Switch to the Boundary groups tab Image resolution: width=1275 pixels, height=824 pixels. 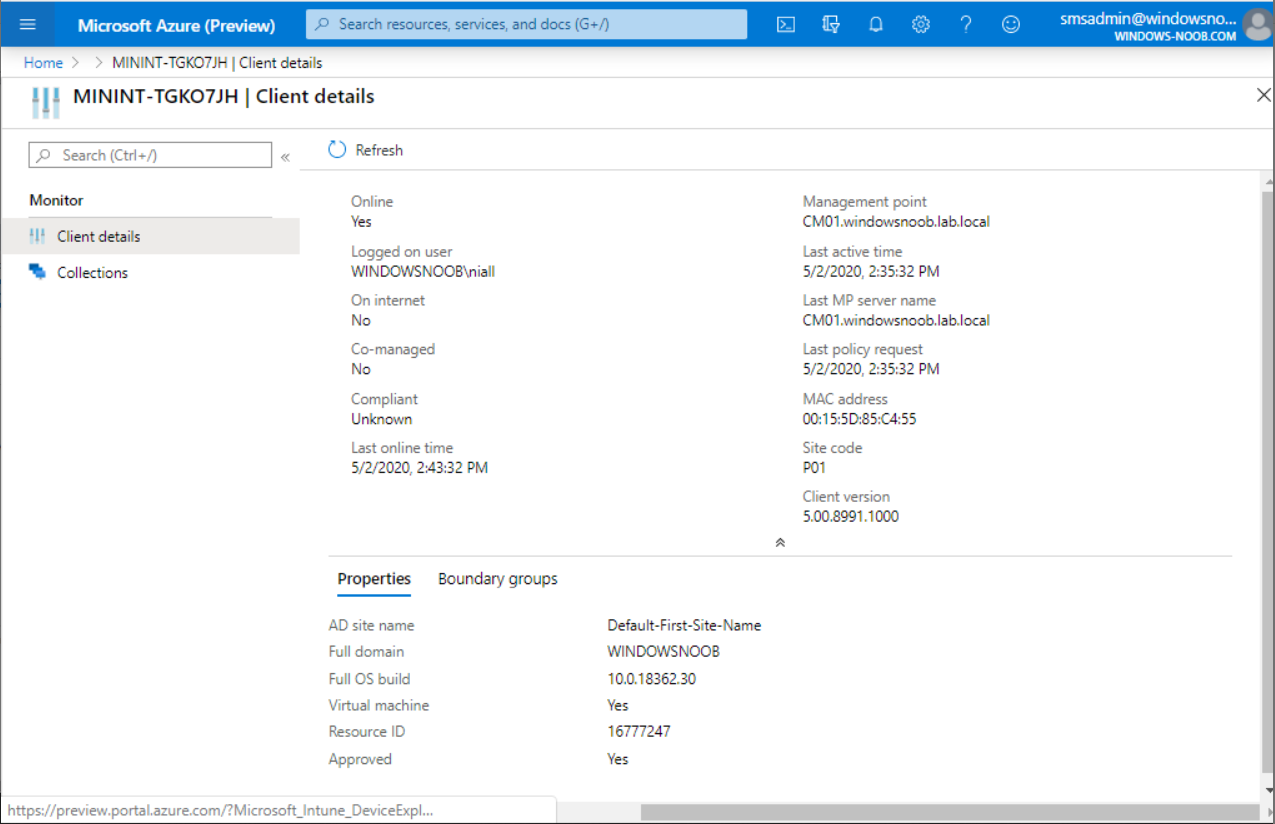pos(498,579)
